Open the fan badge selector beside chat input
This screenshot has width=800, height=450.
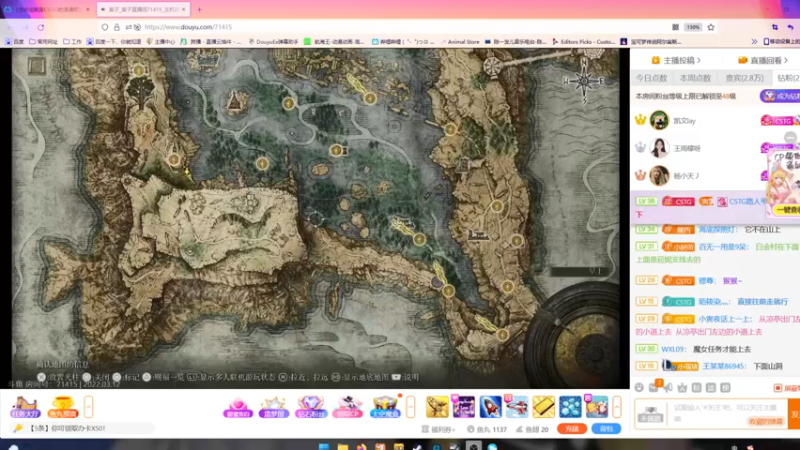click(x=651, y=413)
